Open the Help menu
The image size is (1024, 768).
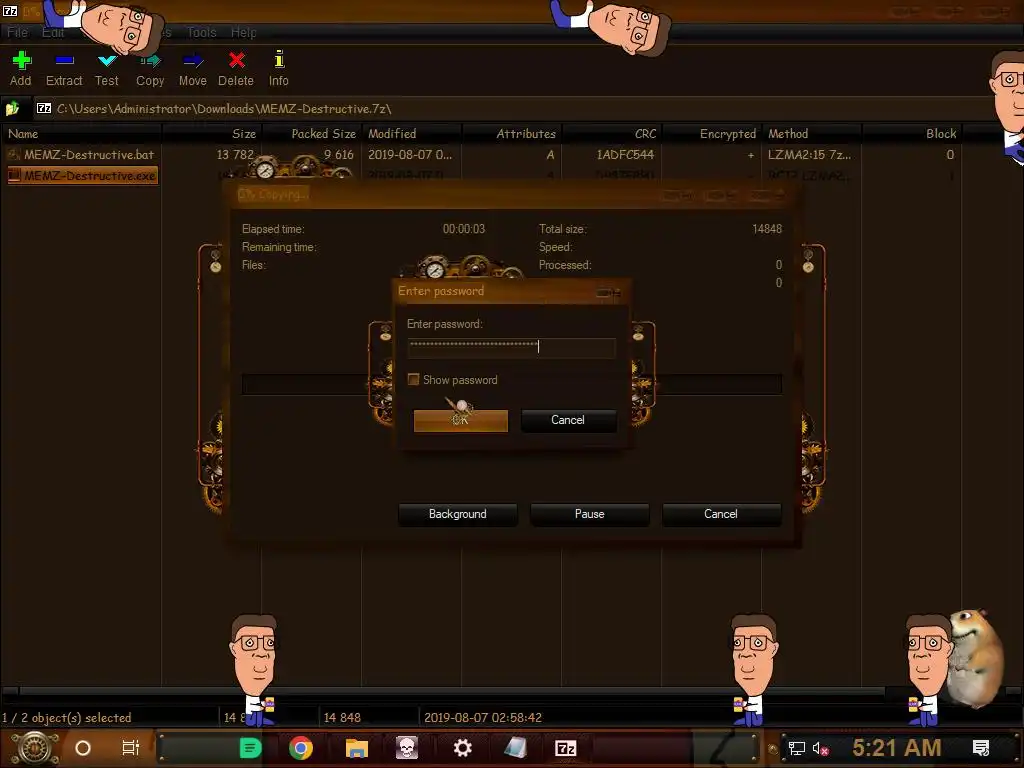tap(244, 32)
